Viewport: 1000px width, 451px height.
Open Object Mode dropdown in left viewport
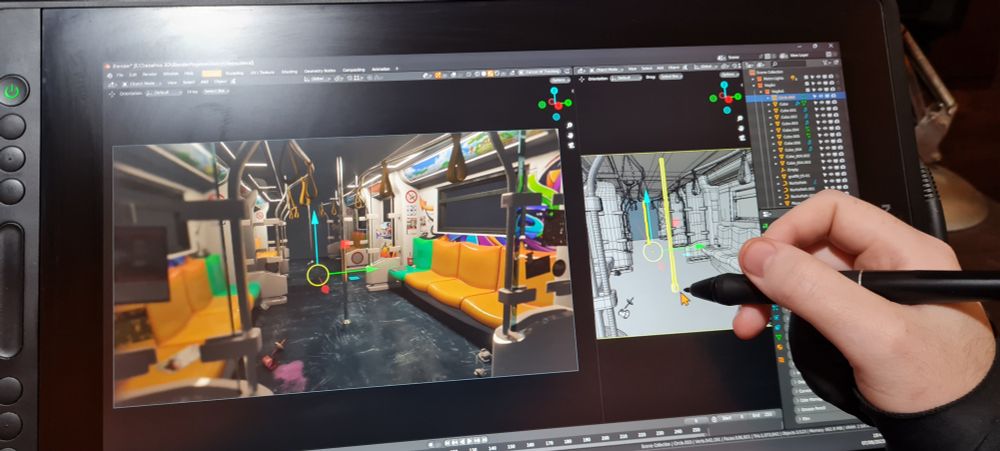(x=141, y=84)
